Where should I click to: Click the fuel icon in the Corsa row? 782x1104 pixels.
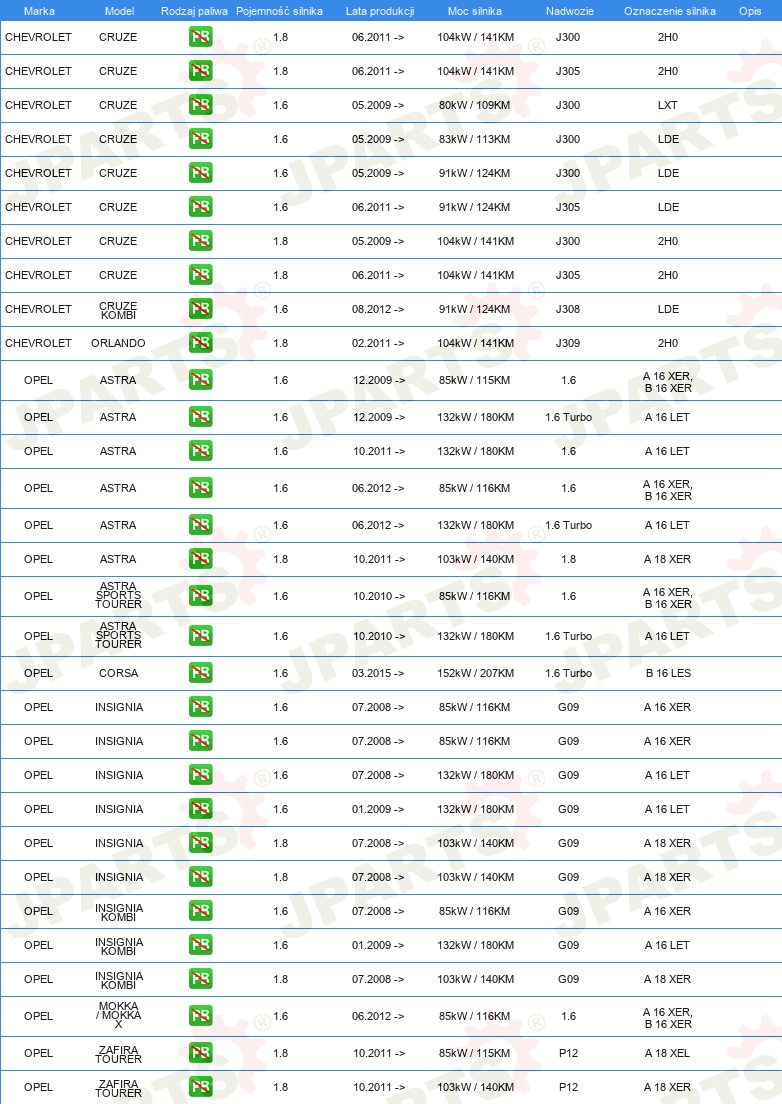click(201, 673)
